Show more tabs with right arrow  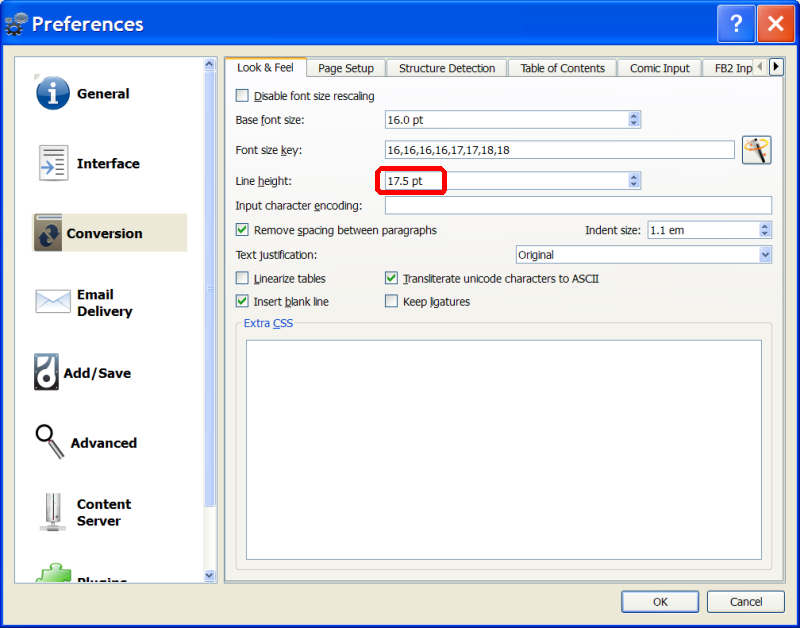tap(776, 67)
